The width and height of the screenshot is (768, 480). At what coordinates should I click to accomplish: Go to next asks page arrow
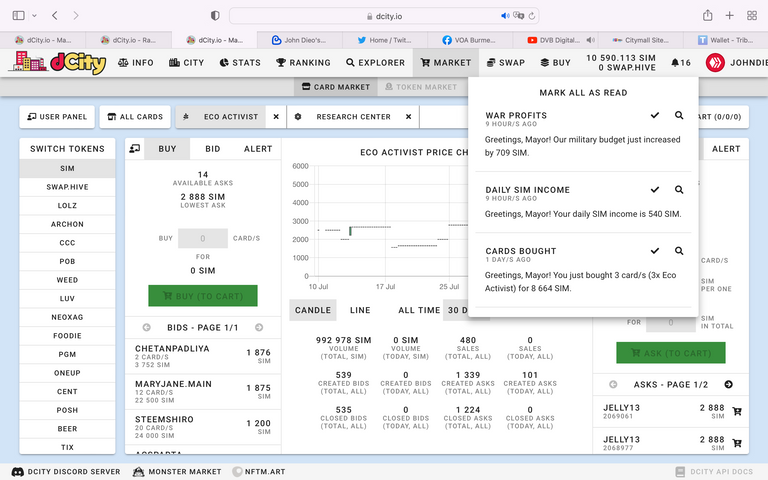(729, 384)
